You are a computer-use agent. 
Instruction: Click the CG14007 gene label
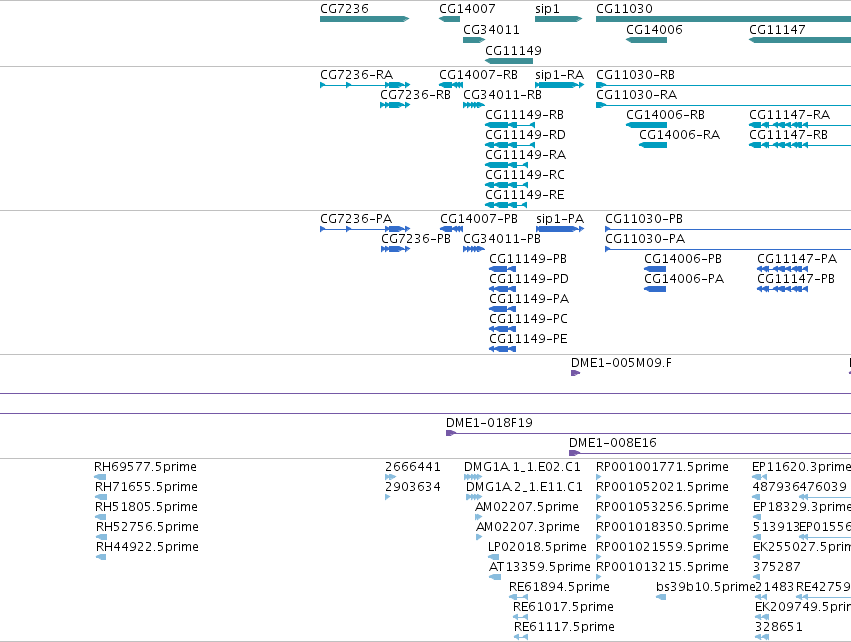[467, 9]
